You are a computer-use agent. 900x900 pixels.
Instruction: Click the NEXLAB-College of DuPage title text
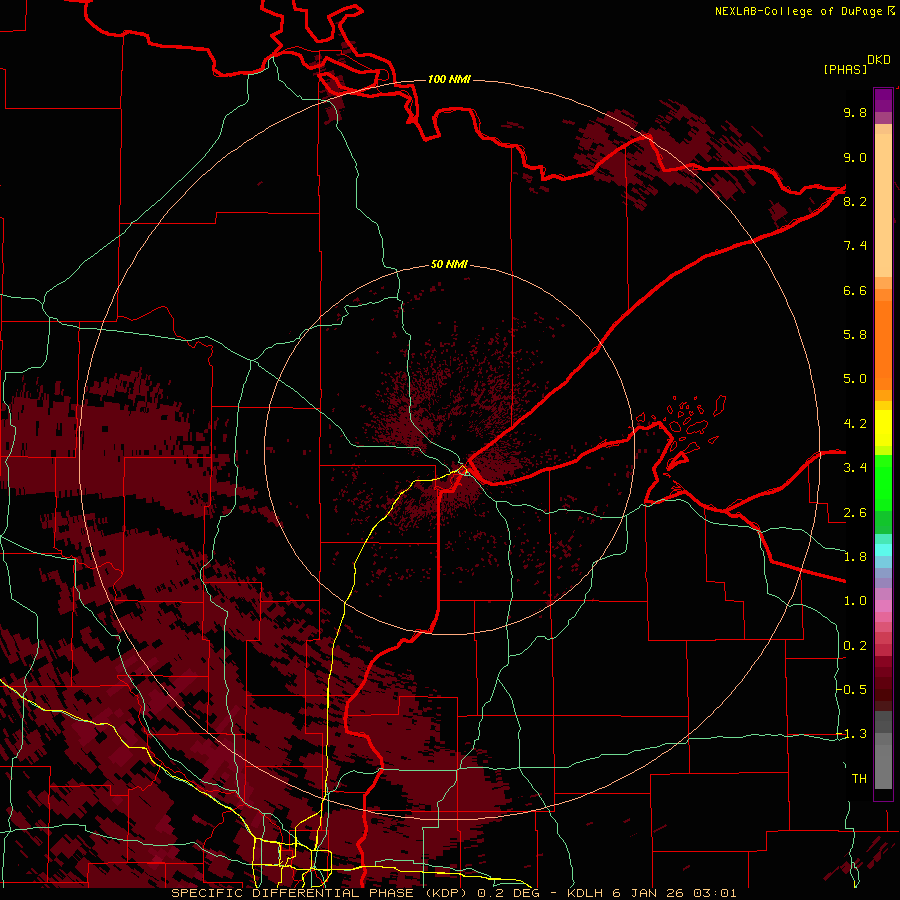tap(799, 11)
